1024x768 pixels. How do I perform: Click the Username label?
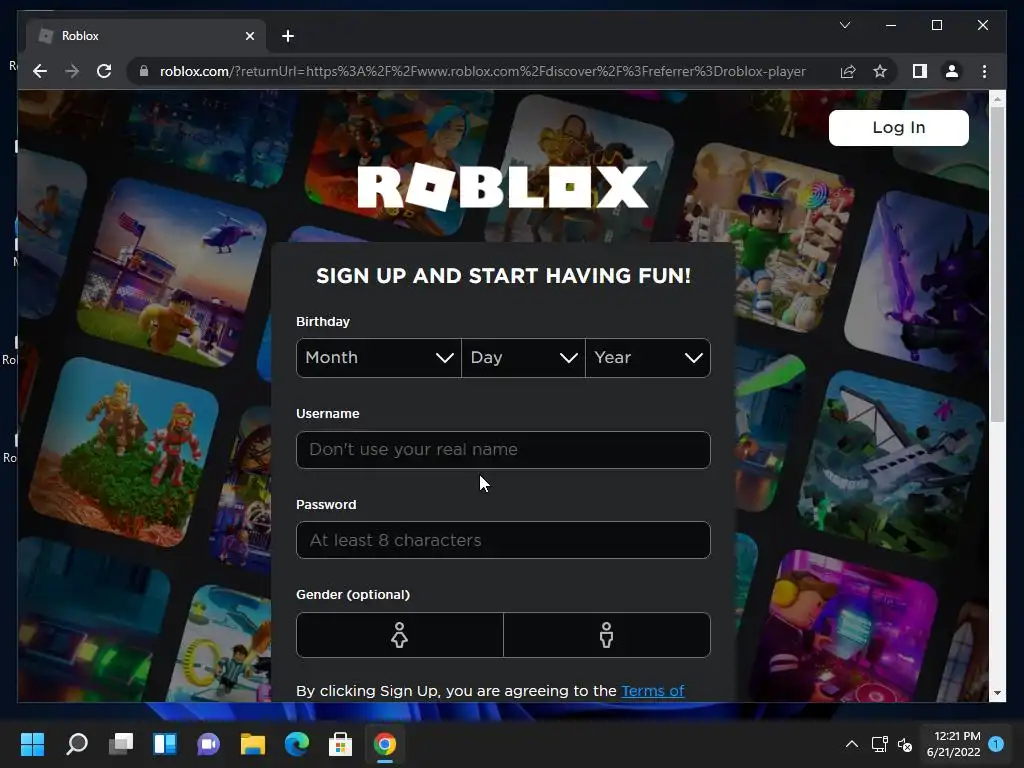pos(327,413)
